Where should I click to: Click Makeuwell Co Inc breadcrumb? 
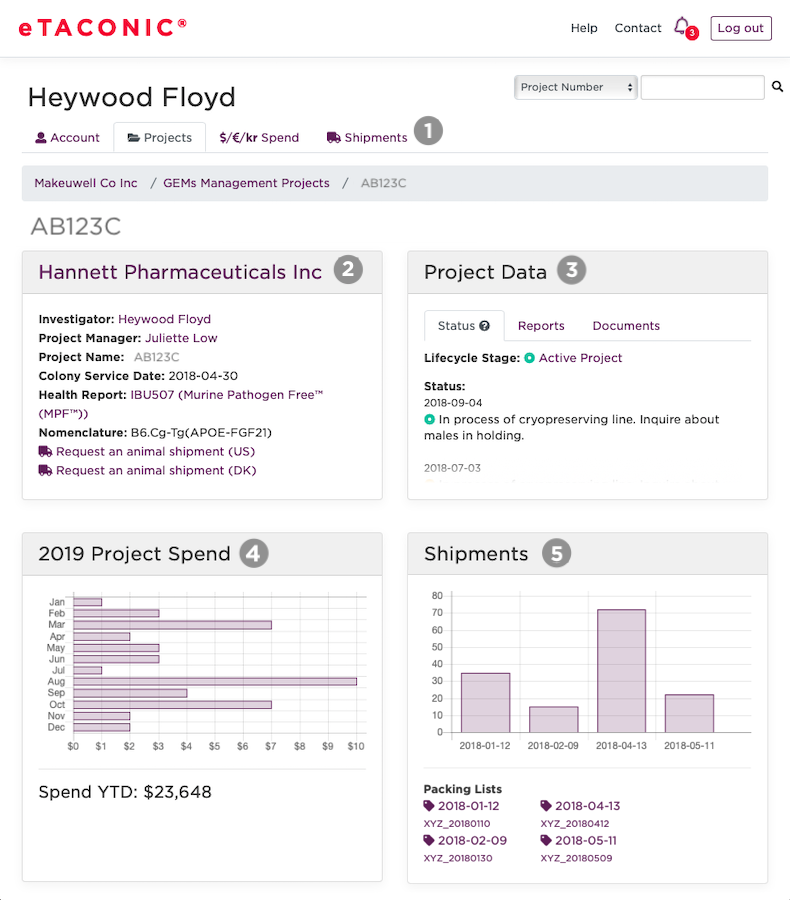point(86,183)
